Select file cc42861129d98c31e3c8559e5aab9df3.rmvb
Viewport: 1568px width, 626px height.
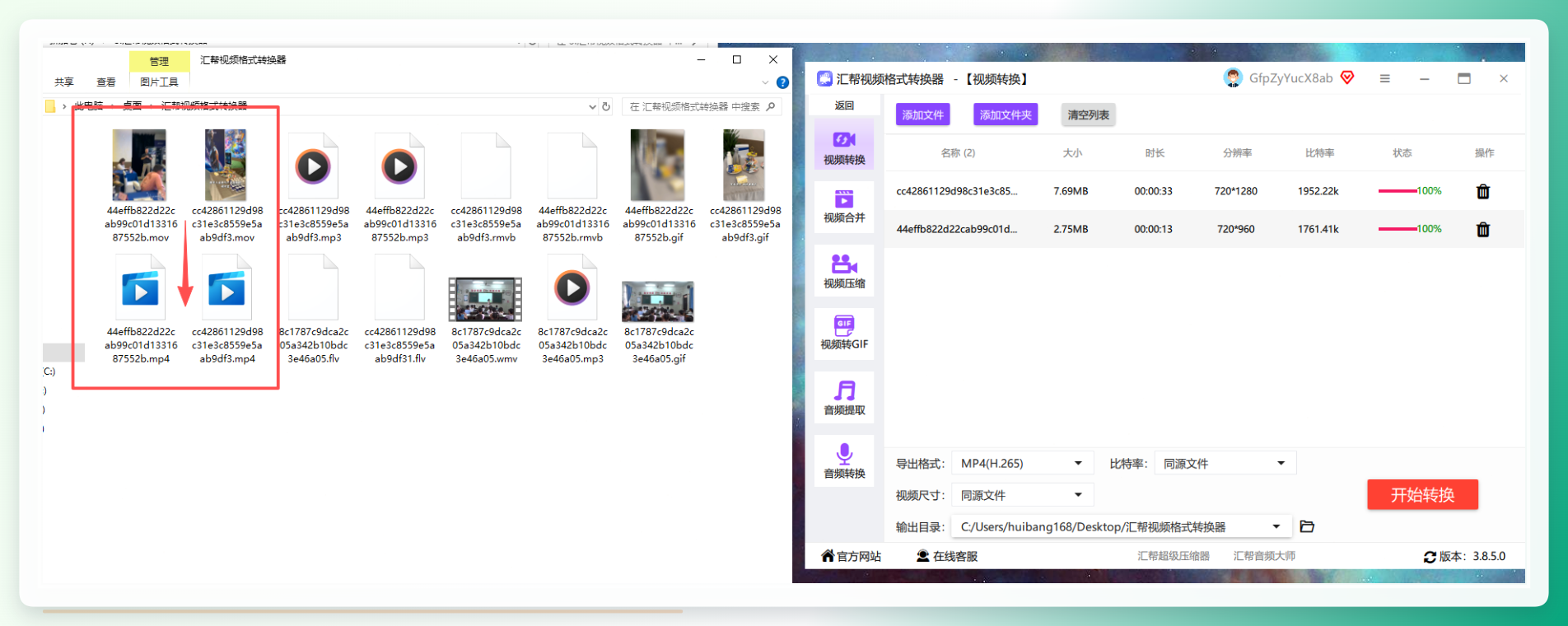487,187
